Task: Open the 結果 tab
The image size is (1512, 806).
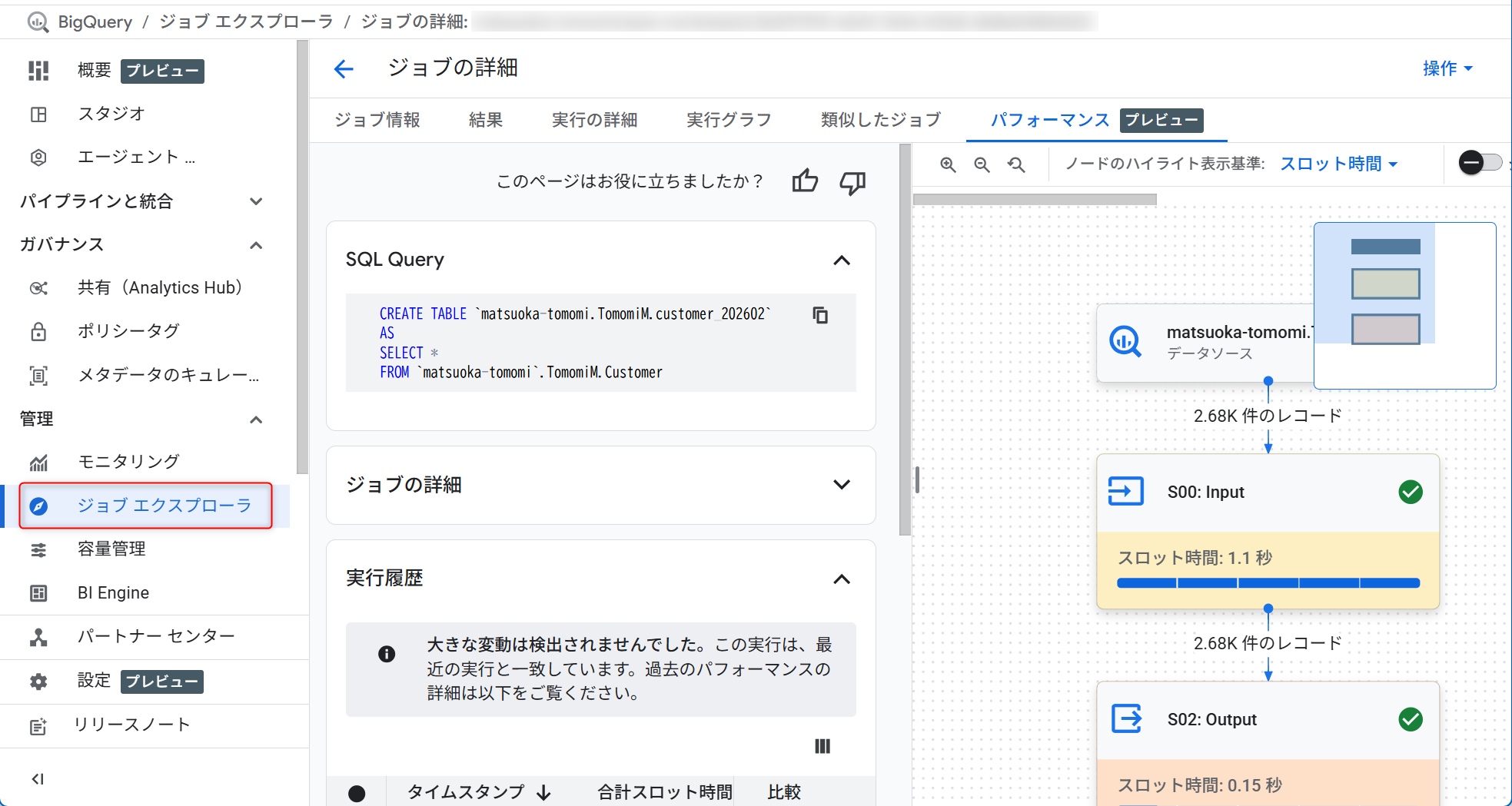Action: [x=485, y=120]
